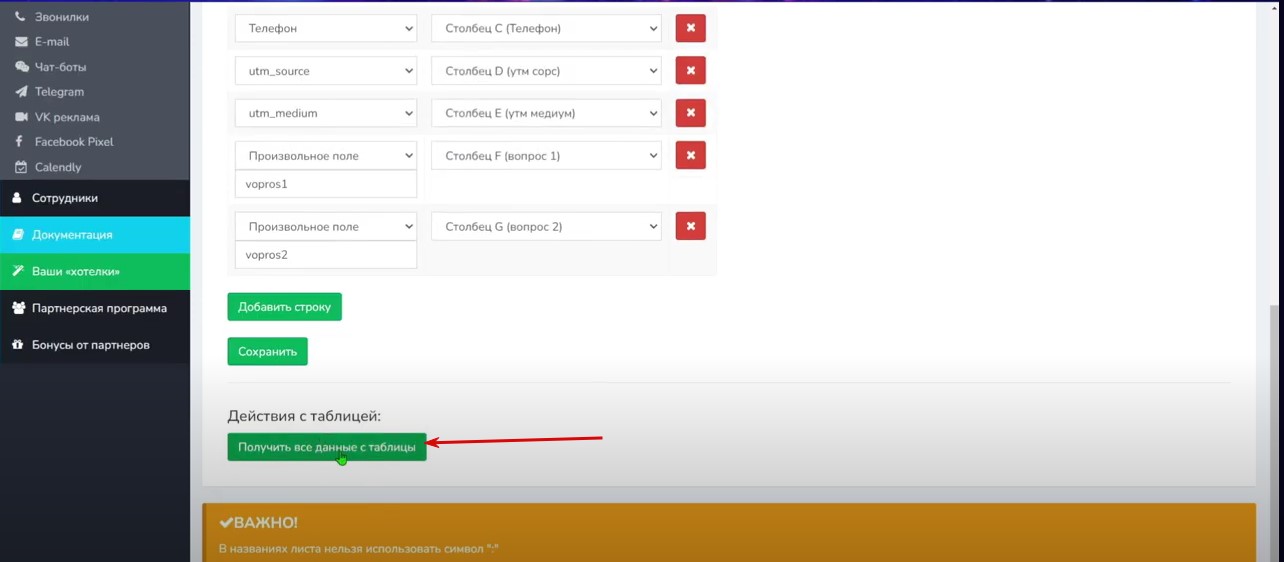Click the phone icon next to Звонилки

click(21, 17)
